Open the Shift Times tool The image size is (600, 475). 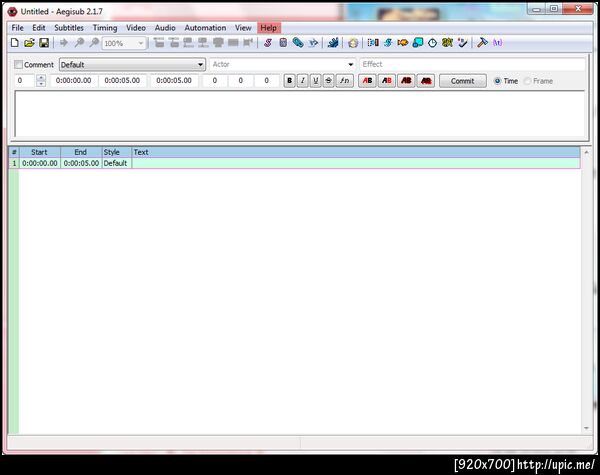coord(373,43)
